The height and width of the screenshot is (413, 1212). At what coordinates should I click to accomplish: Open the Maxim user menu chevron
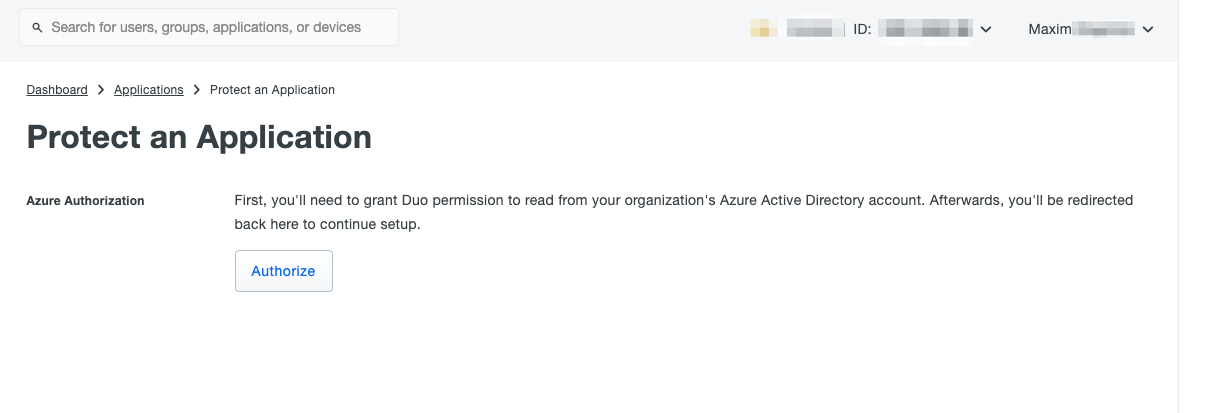(x=1148, y=30)
